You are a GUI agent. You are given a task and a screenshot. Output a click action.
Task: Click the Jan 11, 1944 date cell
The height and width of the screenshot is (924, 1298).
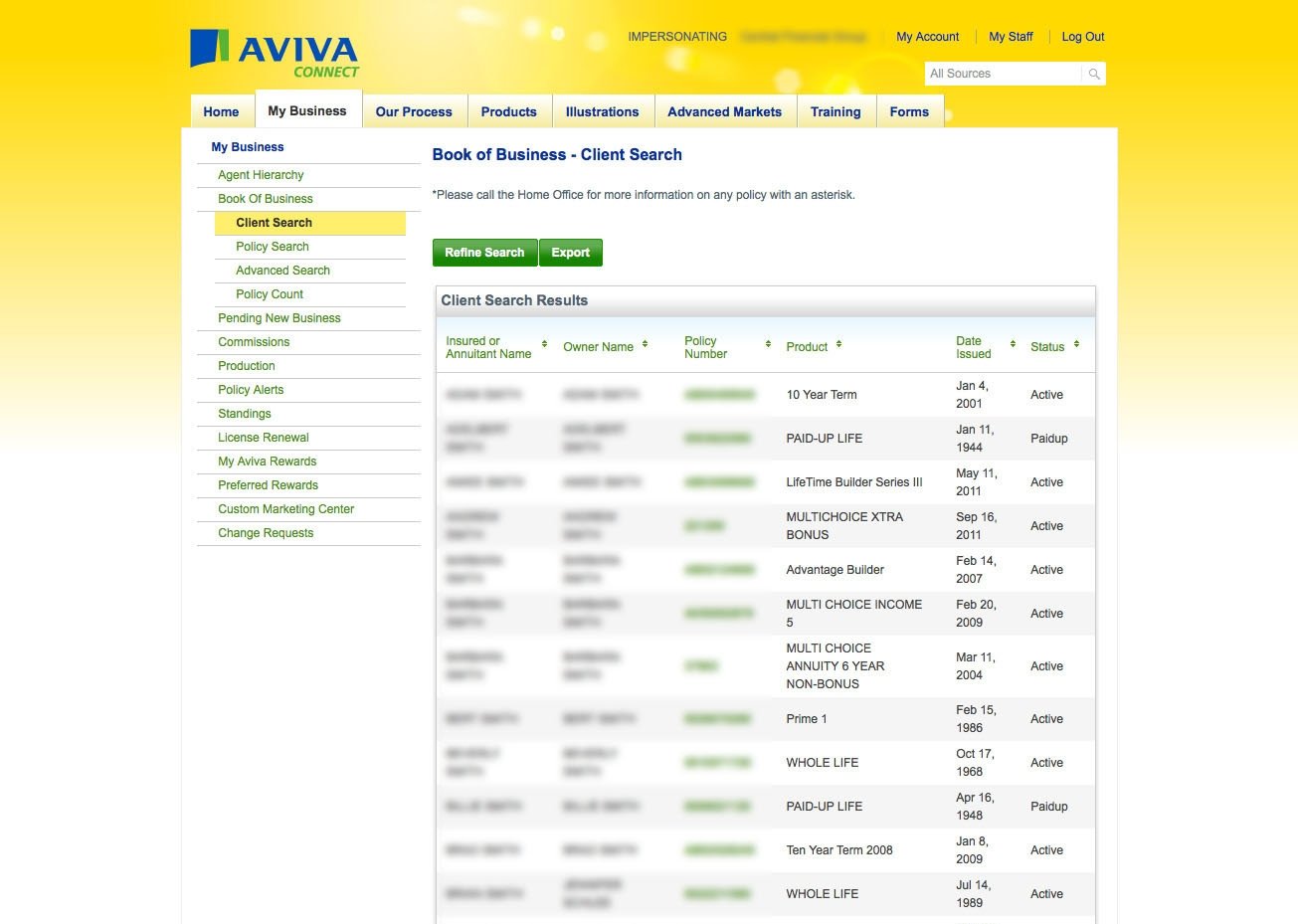pos(975,439)
